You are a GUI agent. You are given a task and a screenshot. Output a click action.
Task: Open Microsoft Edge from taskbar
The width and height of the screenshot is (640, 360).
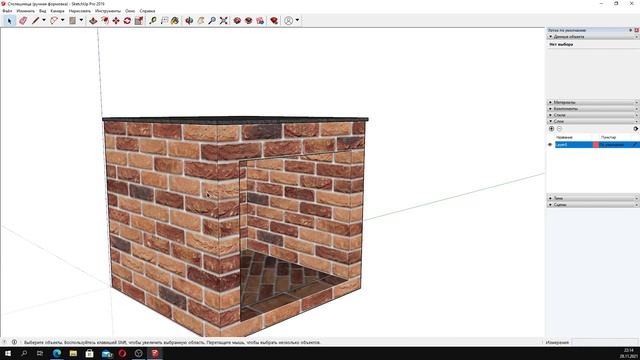[57, 353]
